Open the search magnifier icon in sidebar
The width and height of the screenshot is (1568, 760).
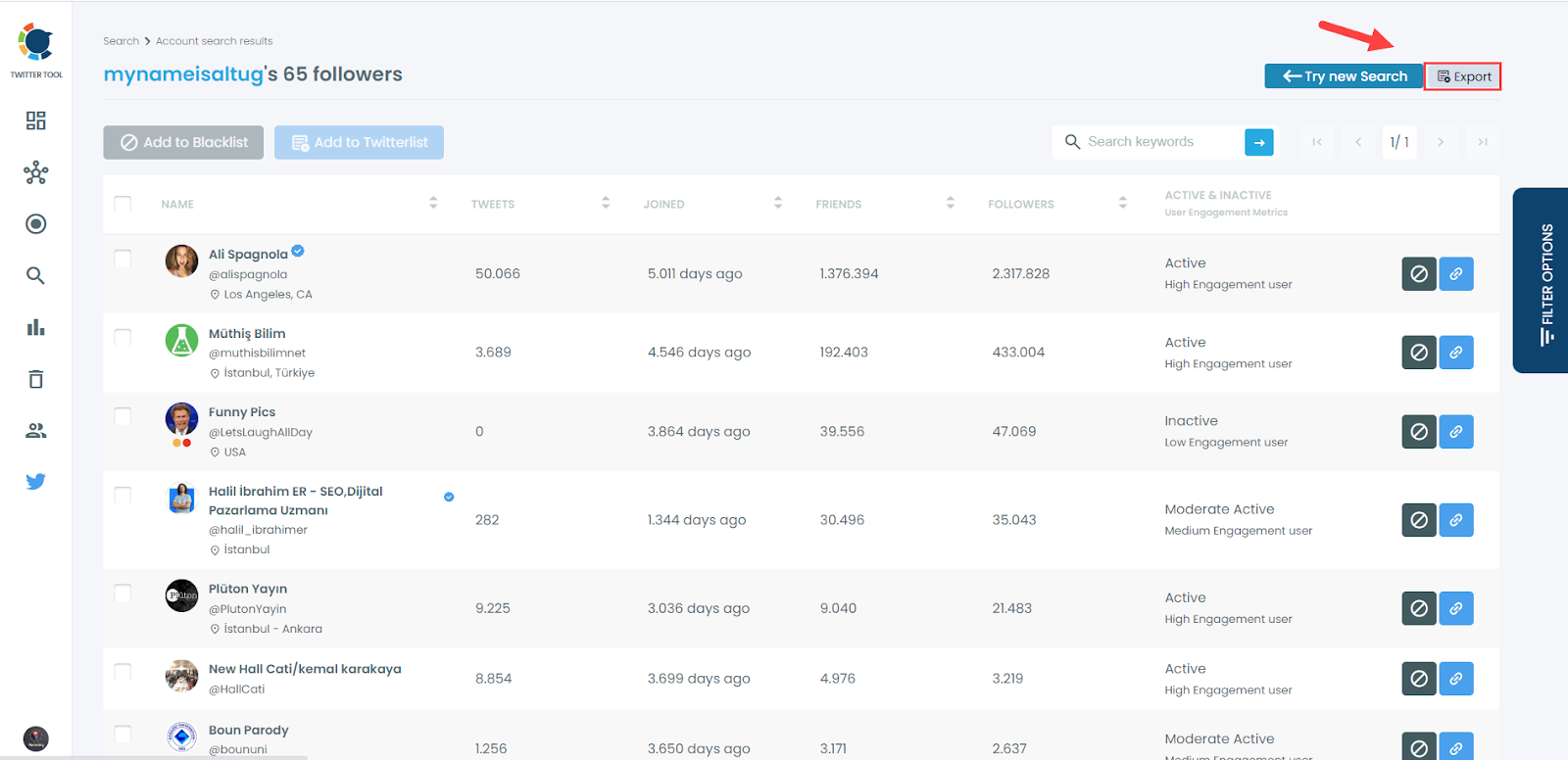tap(36, 276)
